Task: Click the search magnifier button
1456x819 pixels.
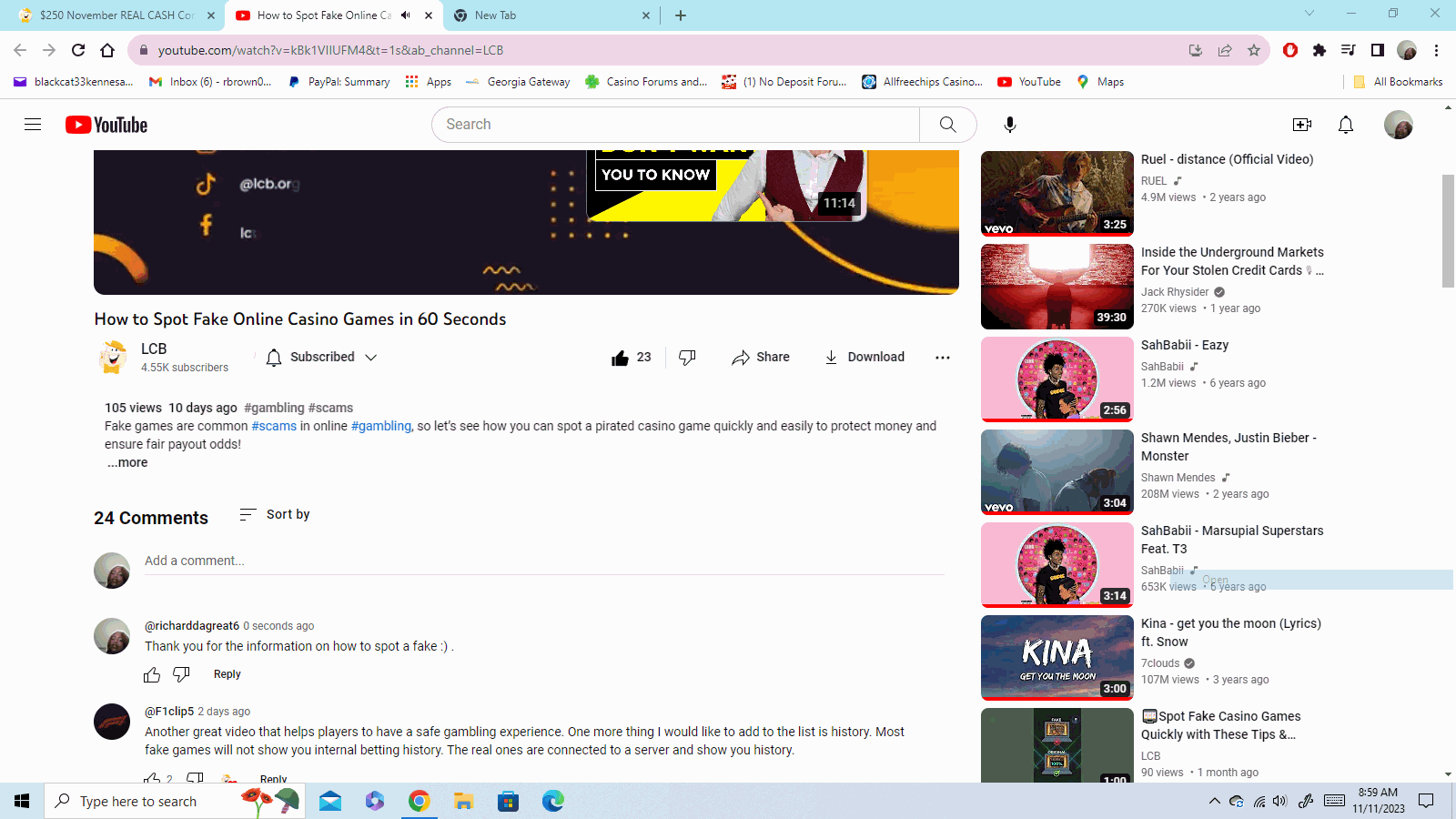Action: click(x=947, y=125)
